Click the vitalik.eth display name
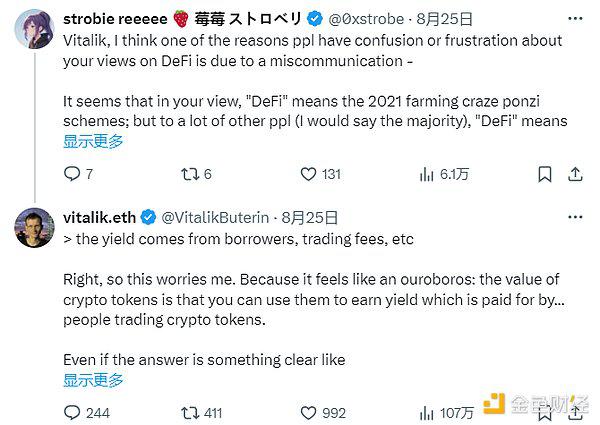 coord(99,217)
